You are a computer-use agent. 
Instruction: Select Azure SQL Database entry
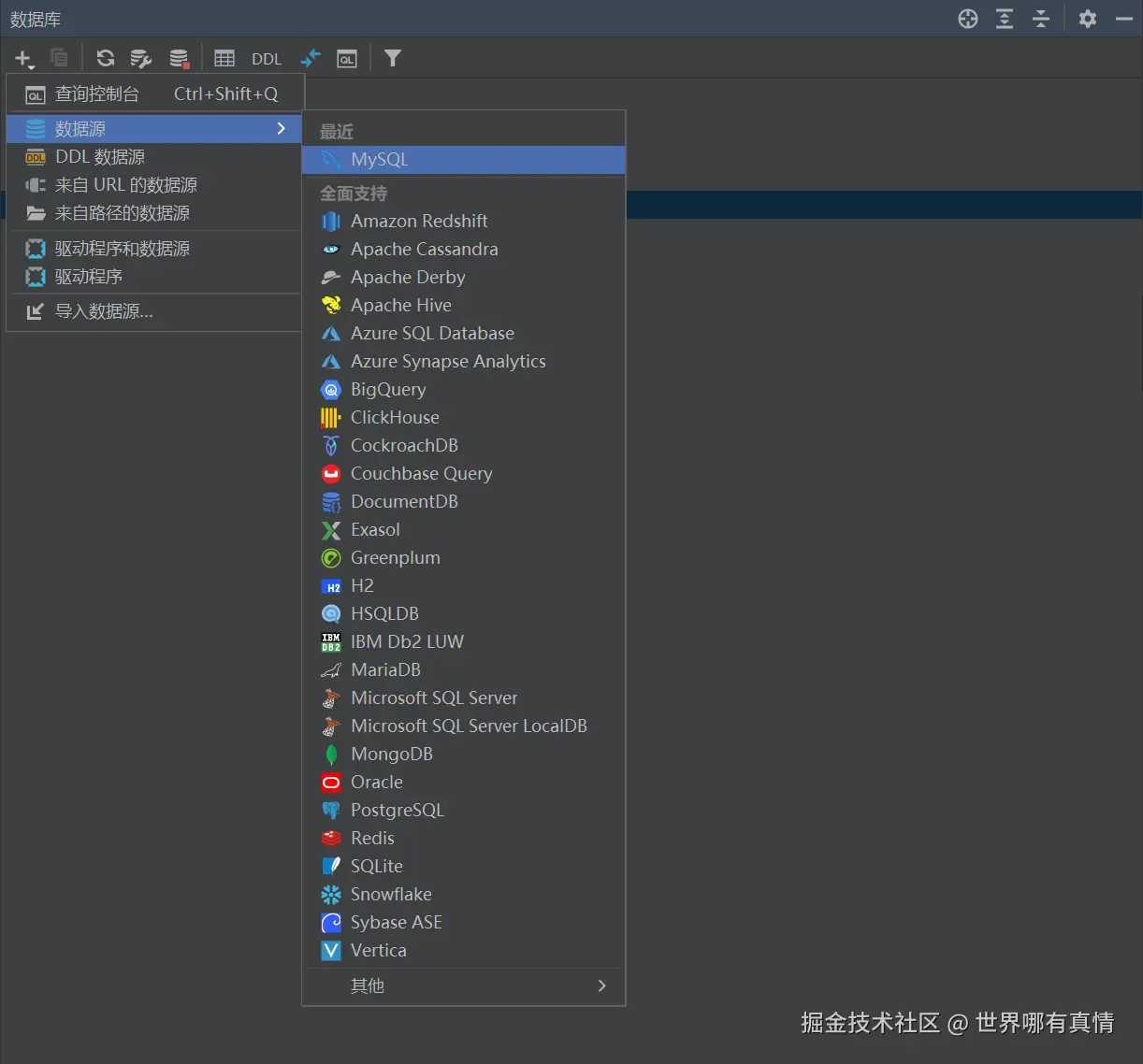coord(464,333)
